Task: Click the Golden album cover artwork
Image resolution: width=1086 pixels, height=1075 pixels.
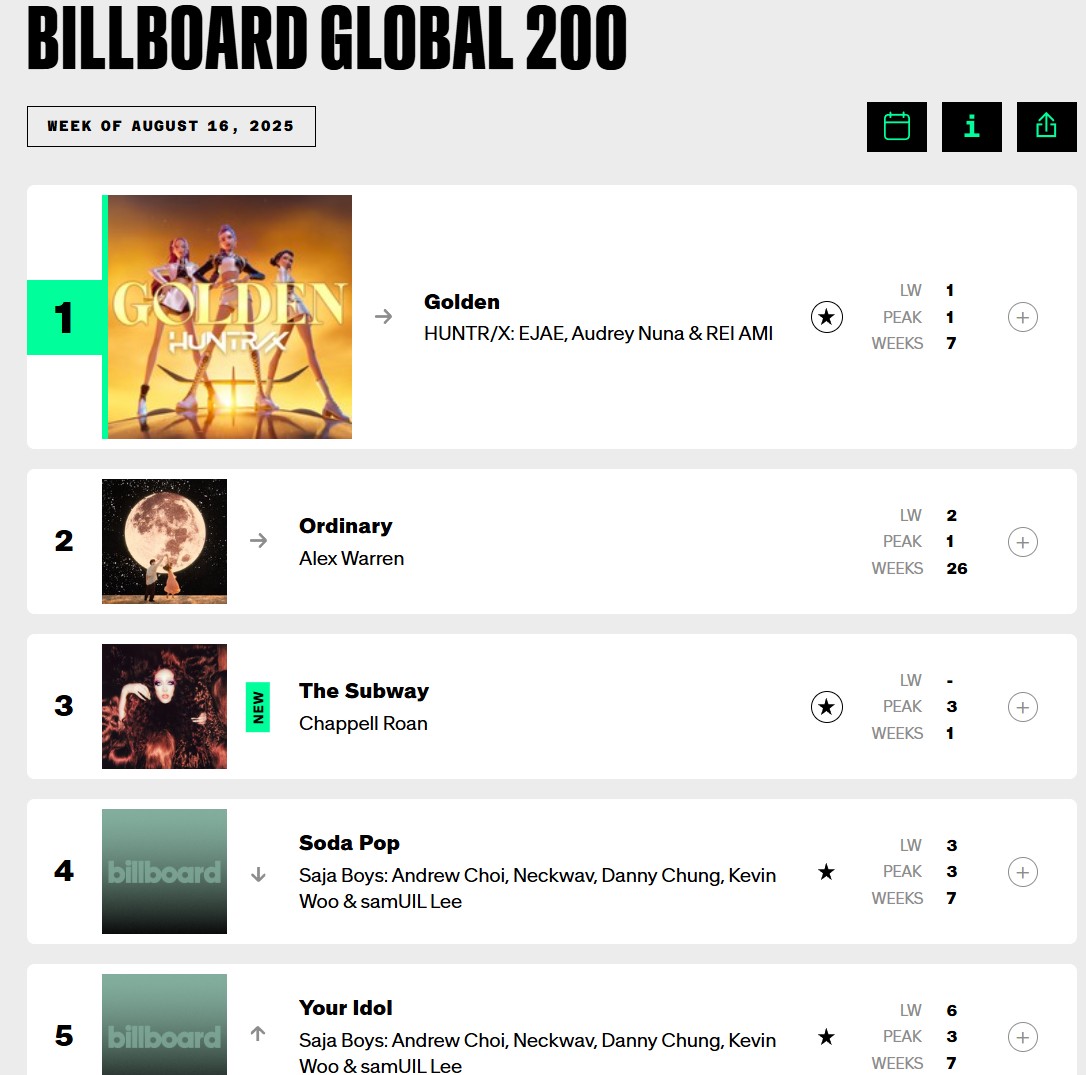Action: click(229, 317)
